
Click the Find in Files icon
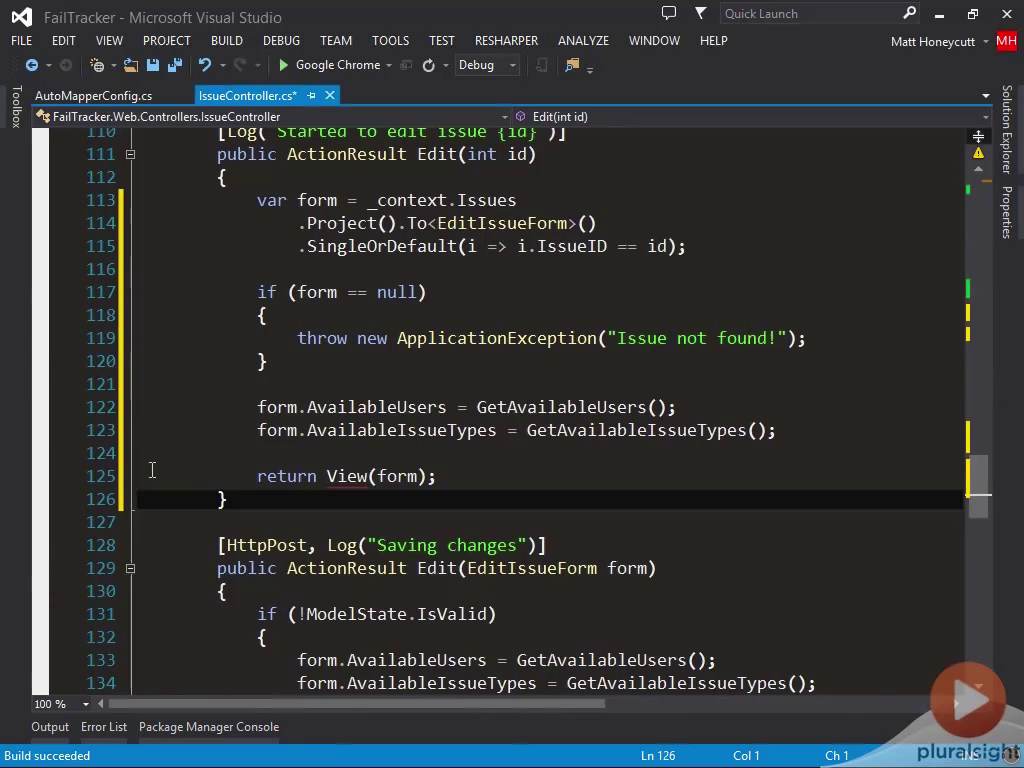click(572, 65)
